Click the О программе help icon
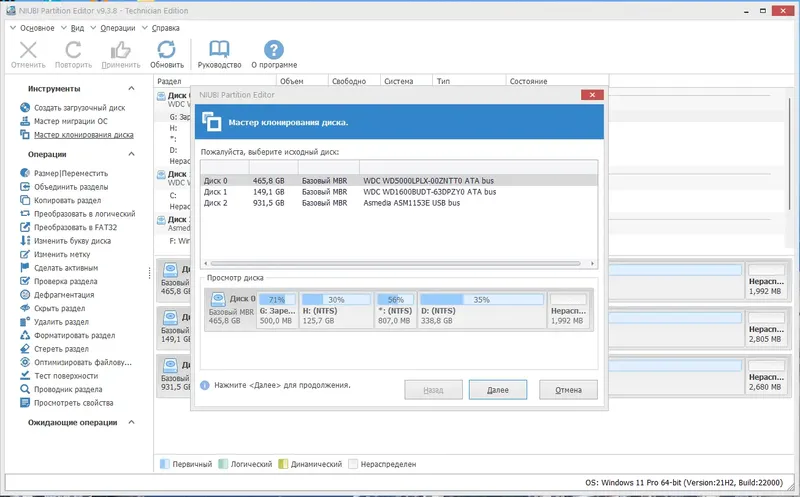The image size is (800, 497). [x=273, y=51]
